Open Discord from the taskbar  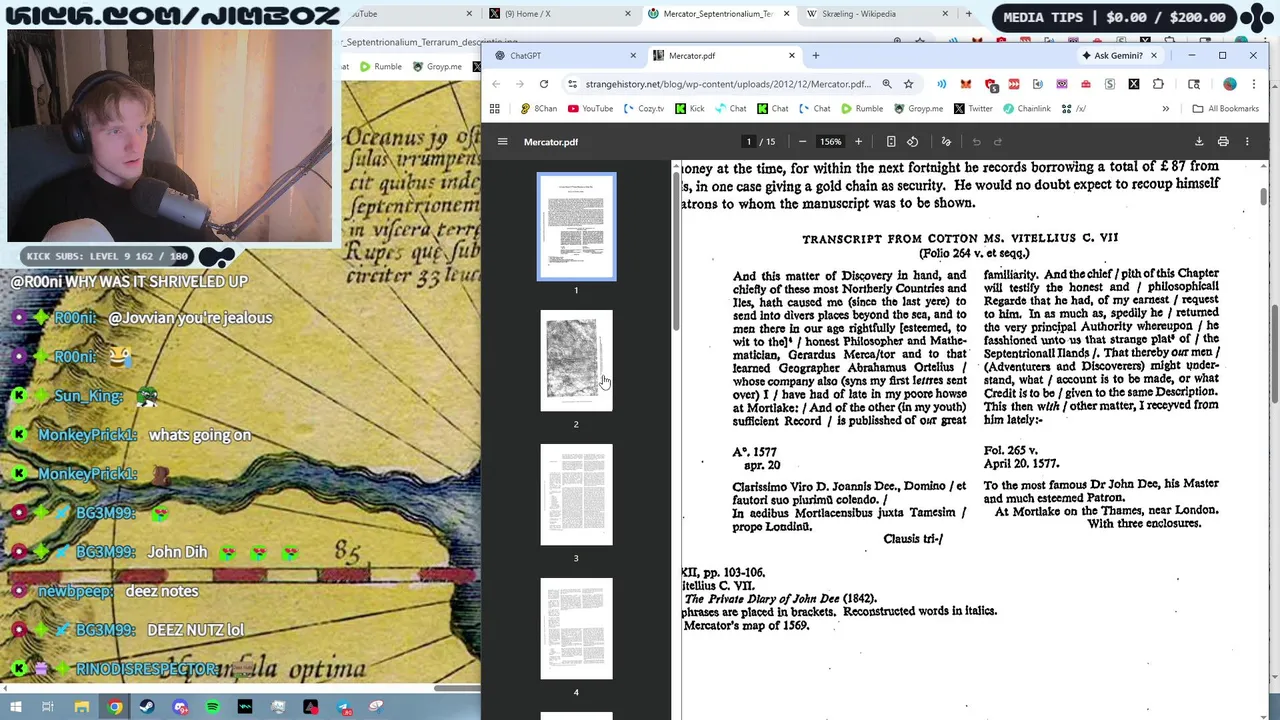[x=180, y=707]
